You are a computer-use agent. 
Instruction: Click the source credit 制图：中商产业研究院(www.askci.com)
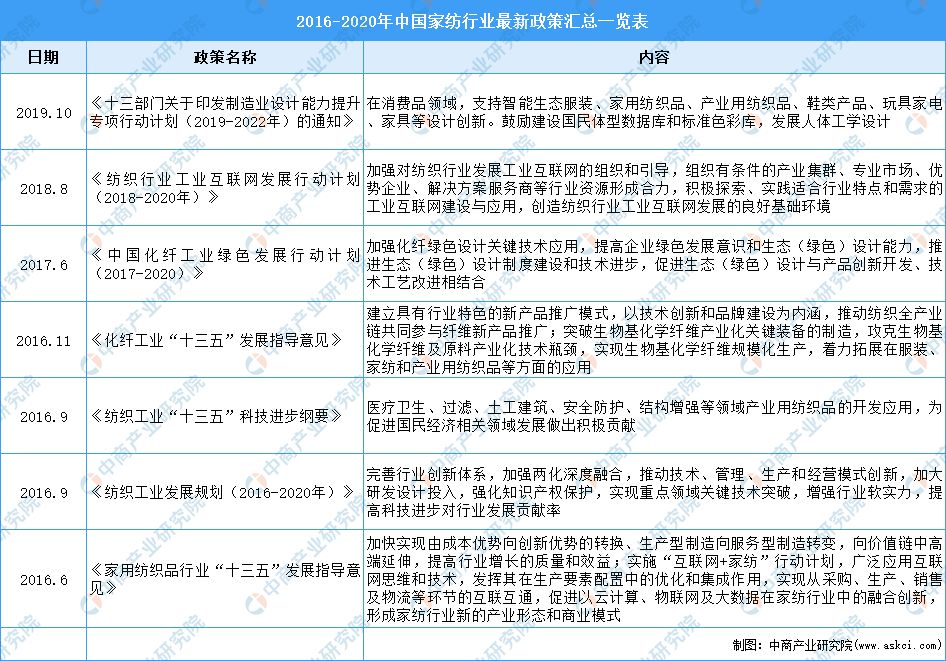pyautogui.click(x=837, y=645)
